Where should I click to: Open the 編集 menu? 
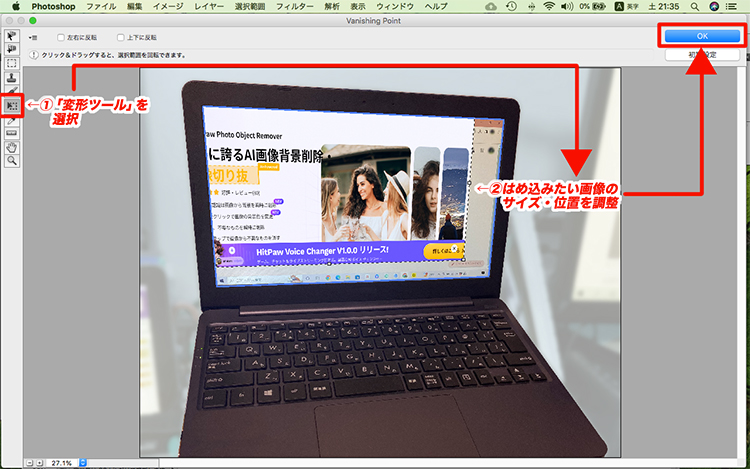tap(134, 6)
